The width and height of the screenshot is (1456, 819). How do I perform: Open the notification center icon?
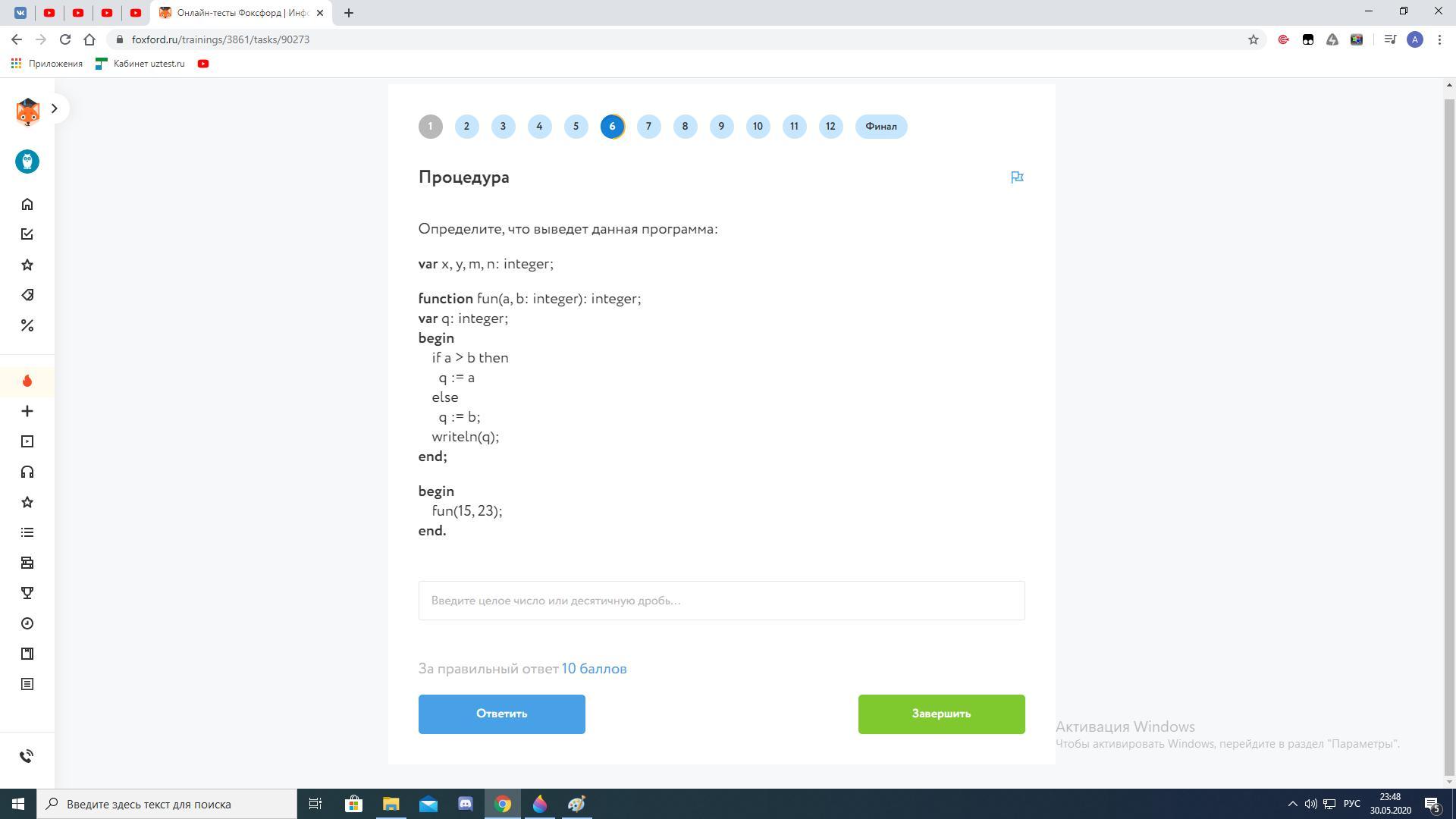pos(1432,804)
